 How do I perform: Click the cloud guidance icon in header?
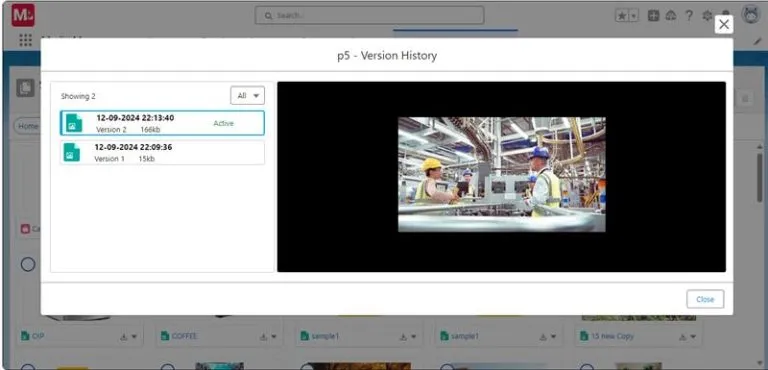pyautogui.click(x=671, y=16)
